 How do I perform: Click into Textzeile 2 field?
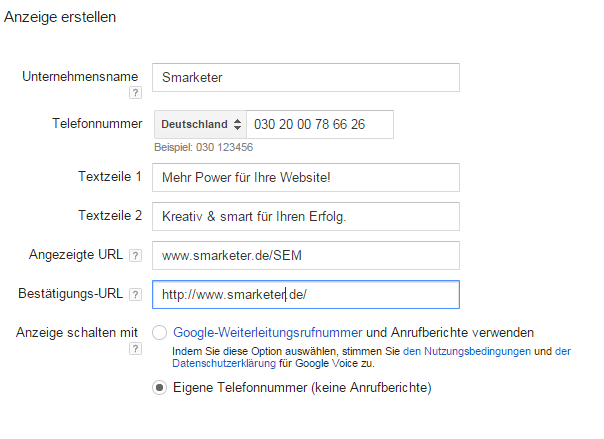pos(306,216)
